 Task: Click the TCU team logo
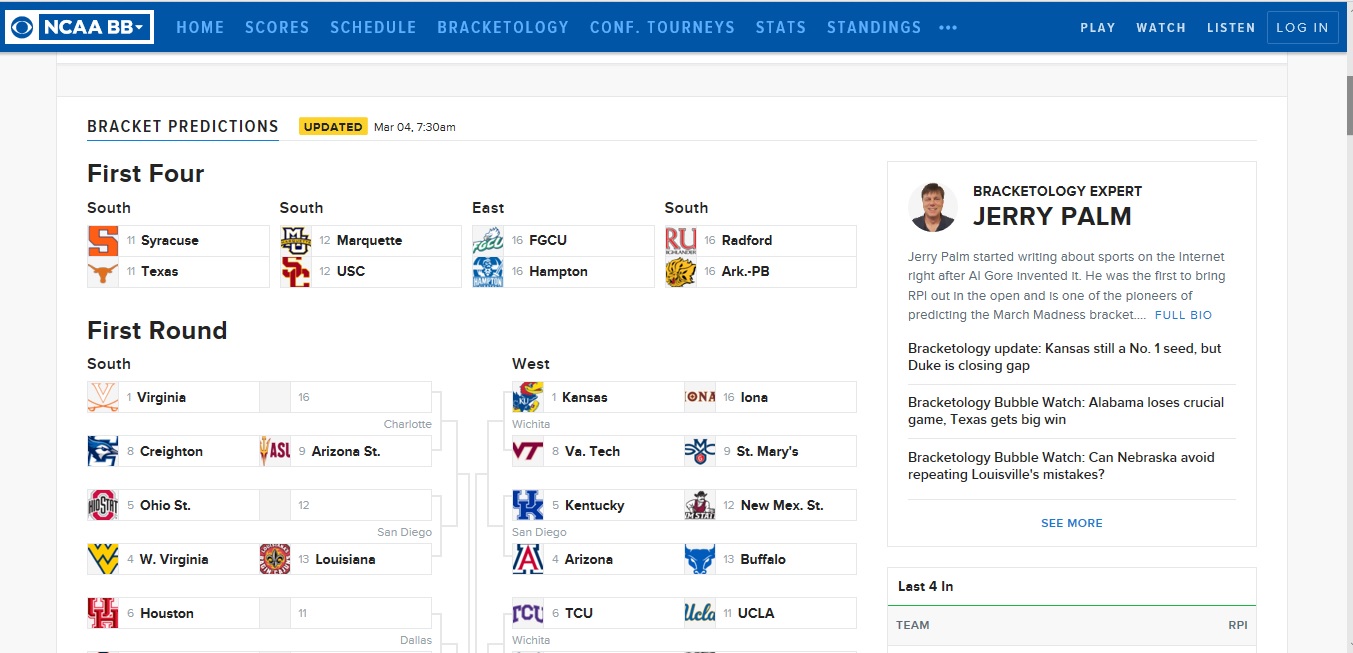pos(528,613)
